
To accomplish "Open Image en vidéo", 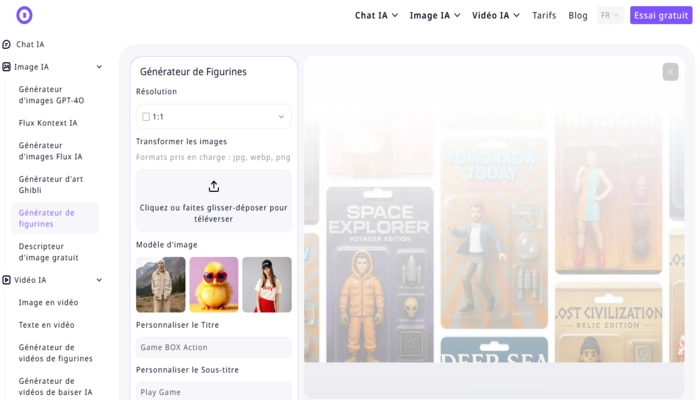I will point(48,302).
